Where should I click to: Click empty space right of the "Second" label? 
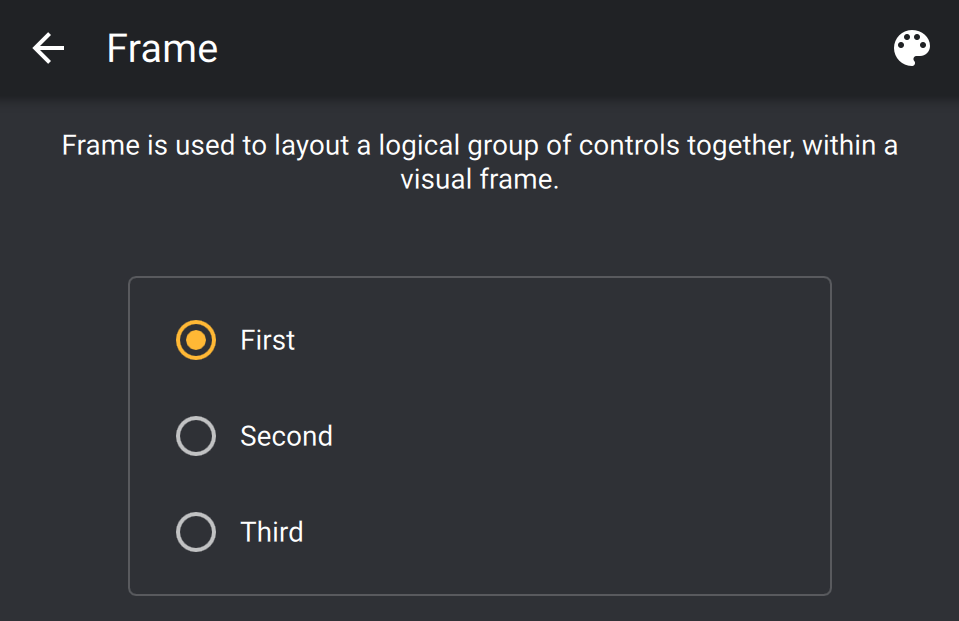pyautogui.click(x=580, y=436)
